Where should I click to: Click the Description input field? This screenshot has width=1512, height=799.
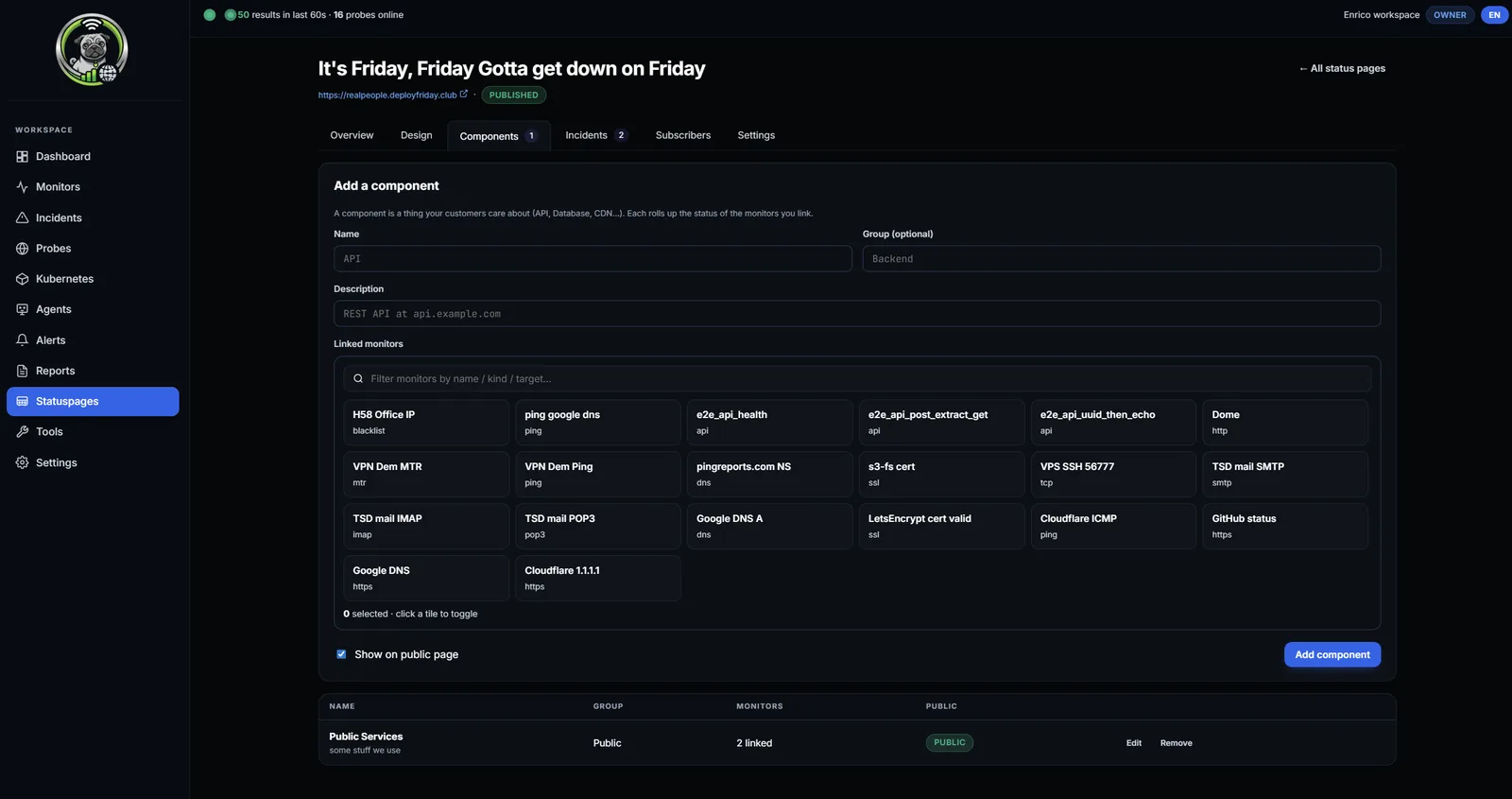857,314
